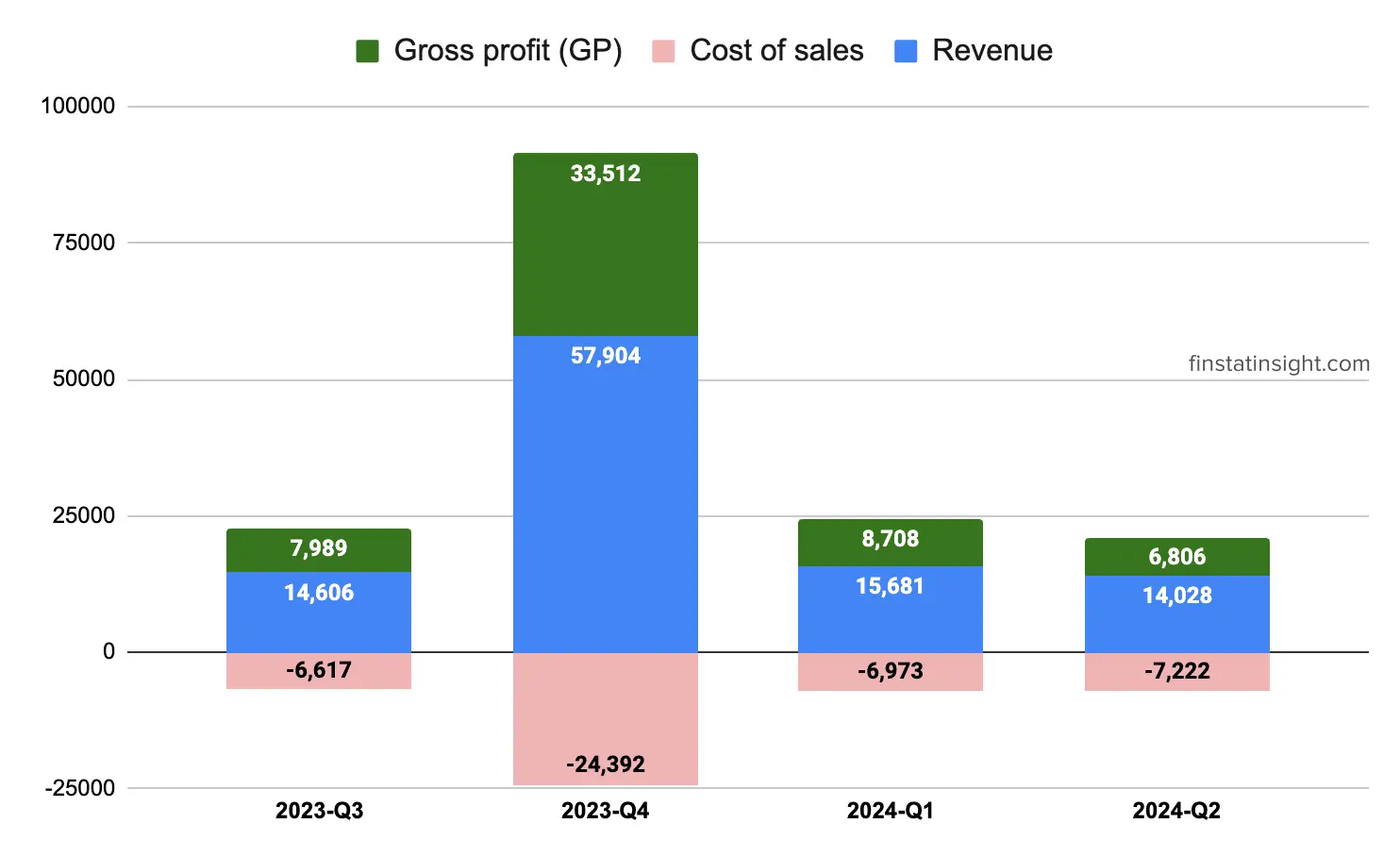Select the 2024-Q2 axis label

coord(1177,811)
